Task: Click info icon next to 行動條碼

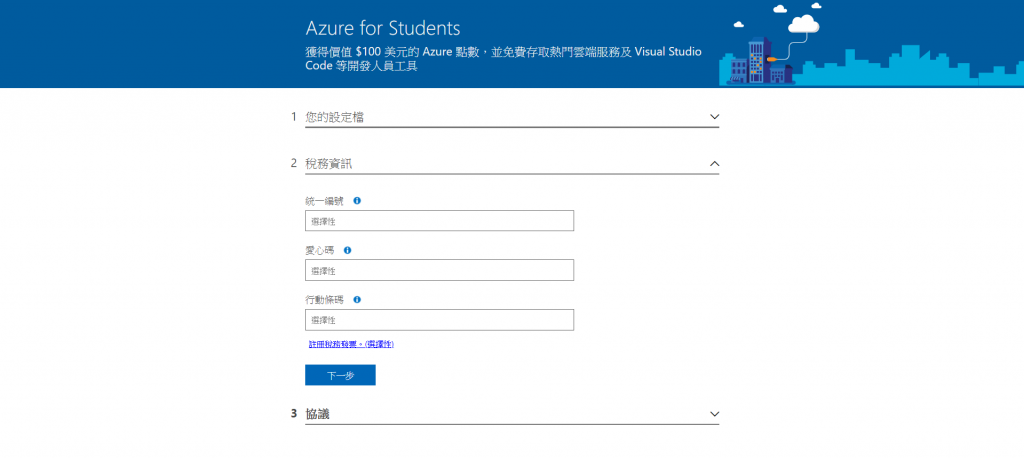Action: point(357,300)
